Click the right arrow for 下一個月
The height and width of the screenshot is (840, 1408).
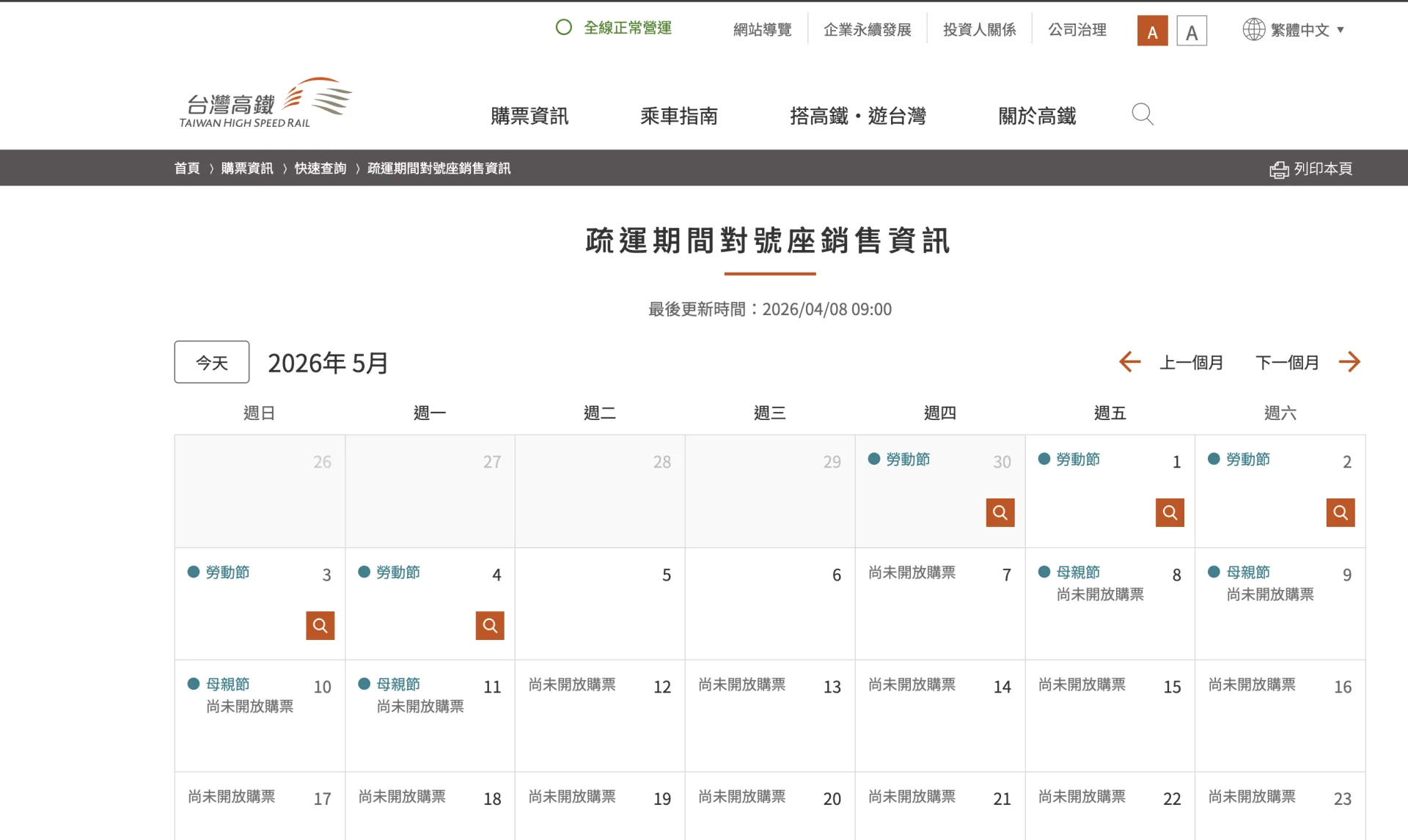point(1350,361)
